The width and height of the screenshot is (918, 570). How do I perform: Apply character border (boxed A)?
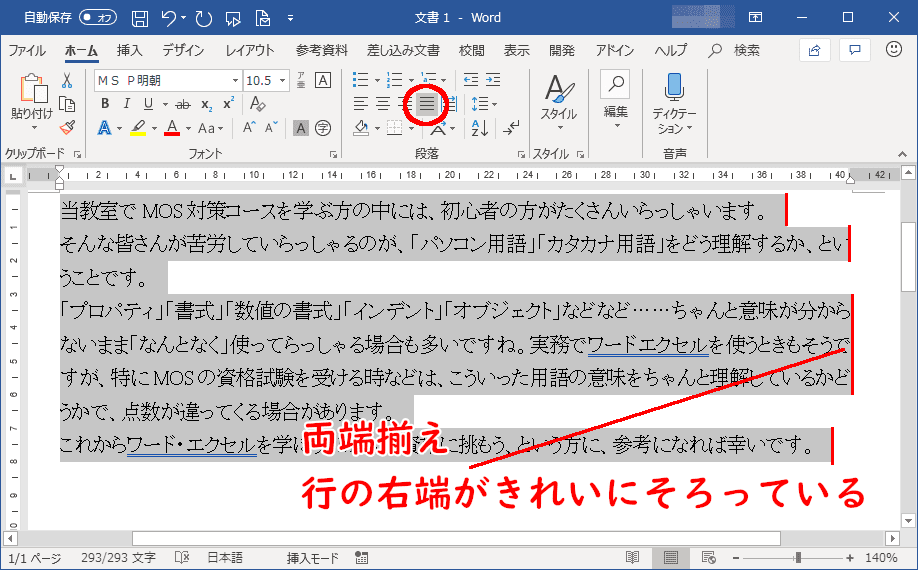tap(323, 80)
